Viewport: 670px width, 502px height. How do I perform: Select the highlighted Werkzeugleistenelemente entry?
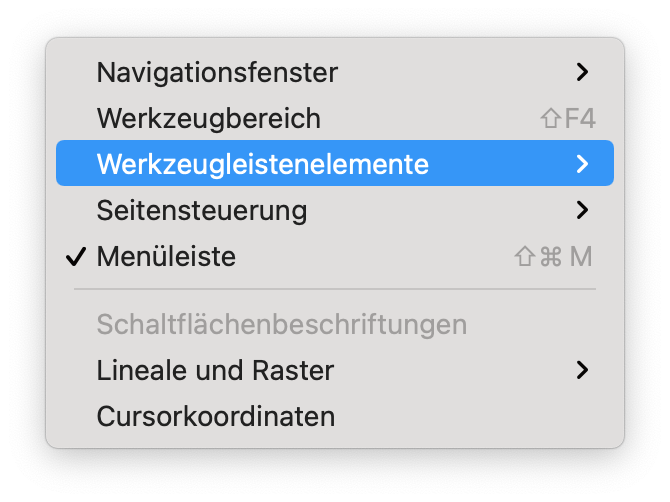pos(263,164)
